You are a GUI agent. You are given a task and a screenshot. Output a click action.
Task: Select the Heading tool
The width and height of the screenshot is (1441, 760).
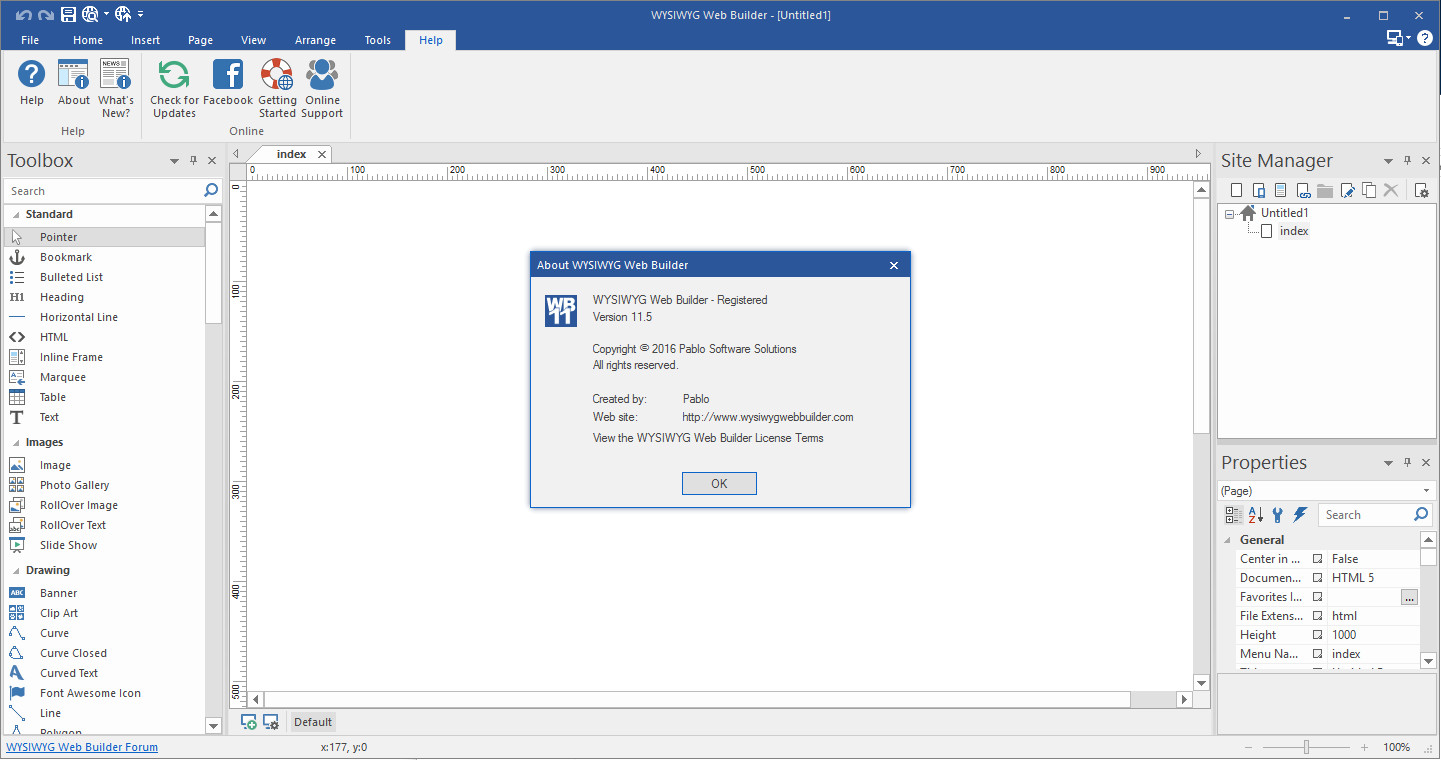click(x=104, y=297)
